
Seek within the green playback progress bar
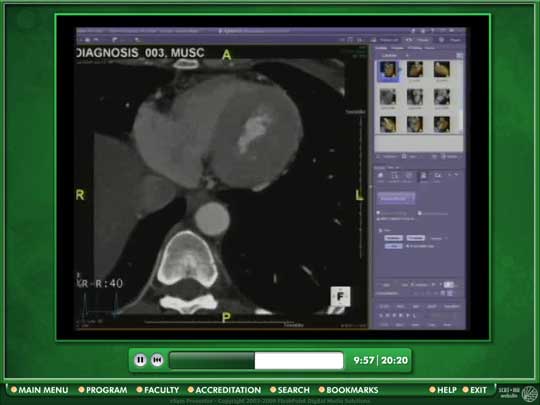pos(256,361)
